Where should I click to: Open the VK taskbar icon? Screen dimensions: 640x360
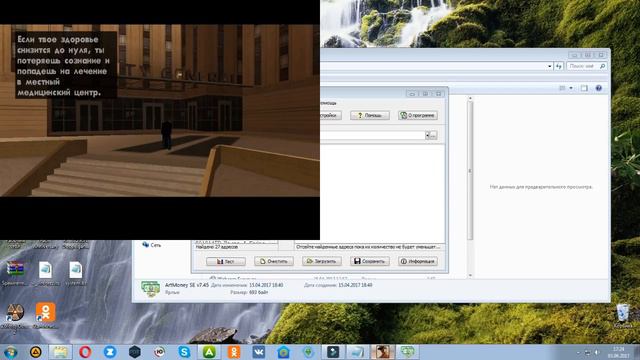coord(259,352)
